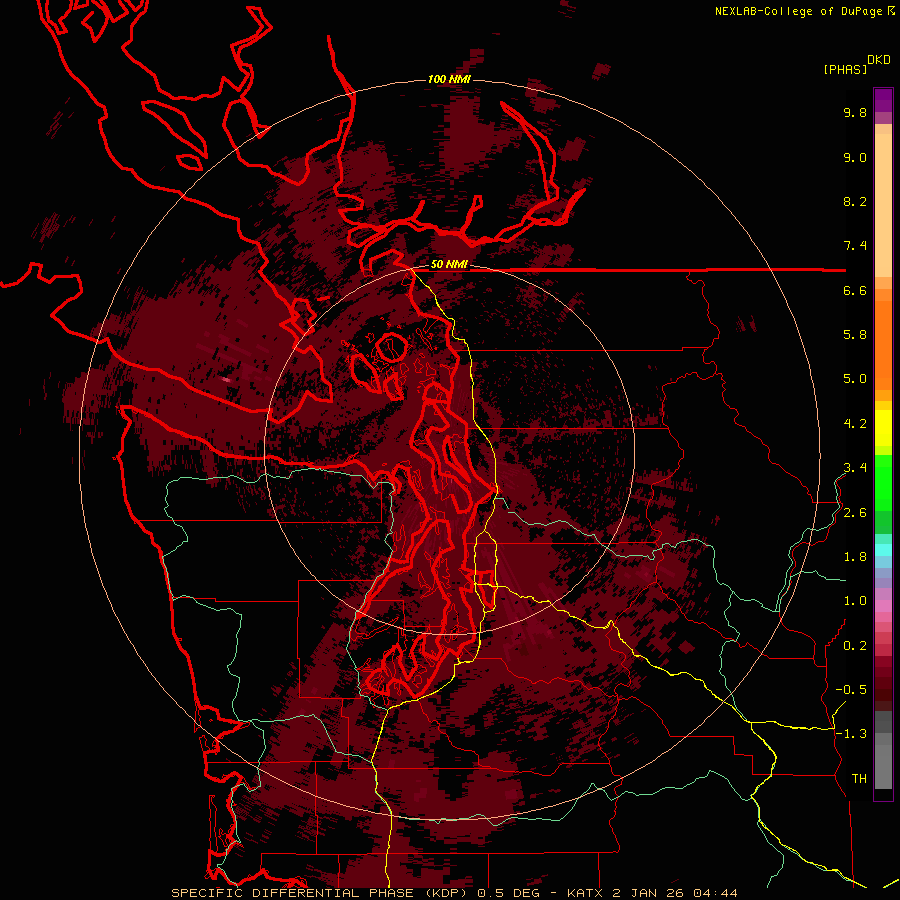Click the [PHAS] units label
The image size is (900, 900).
(x=845, y=69)
